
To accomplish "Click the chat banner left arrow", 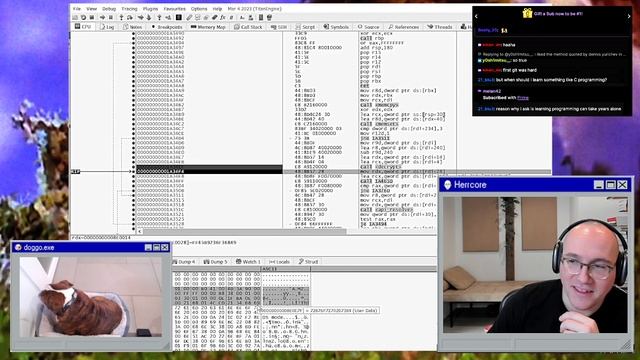I will pos(476,16).
